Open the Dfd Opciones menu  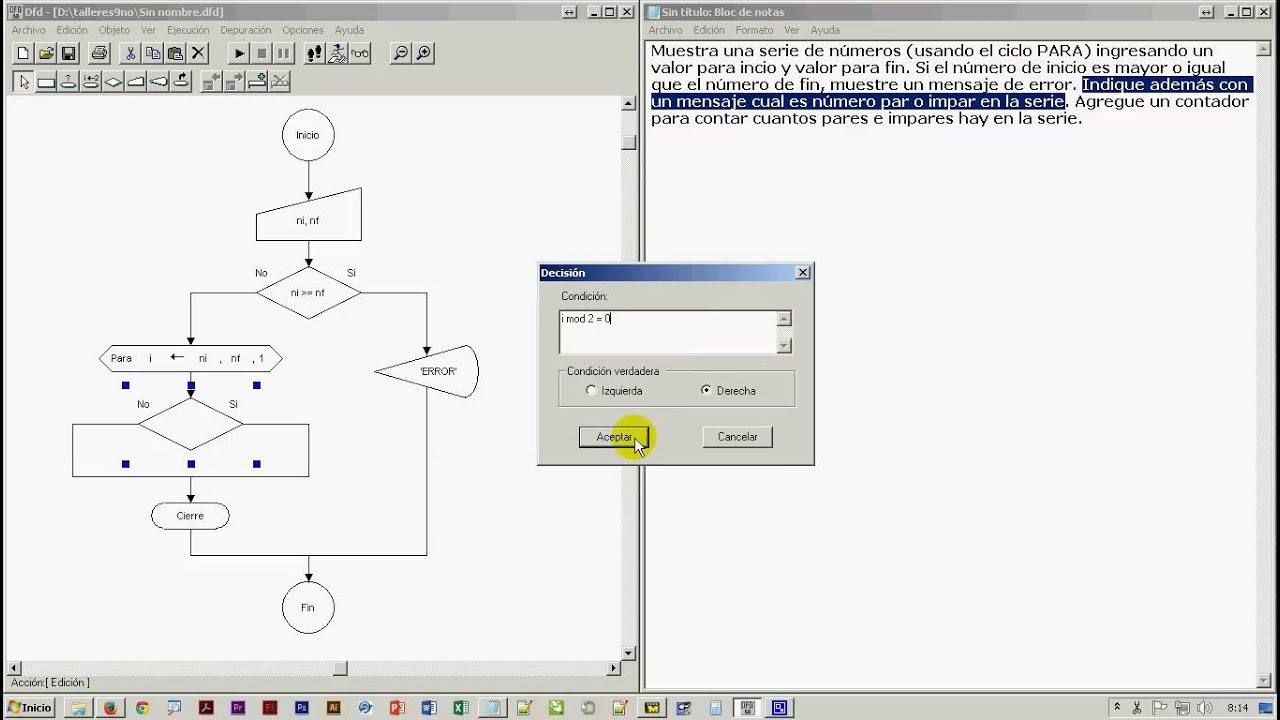[x=303, y=30]
